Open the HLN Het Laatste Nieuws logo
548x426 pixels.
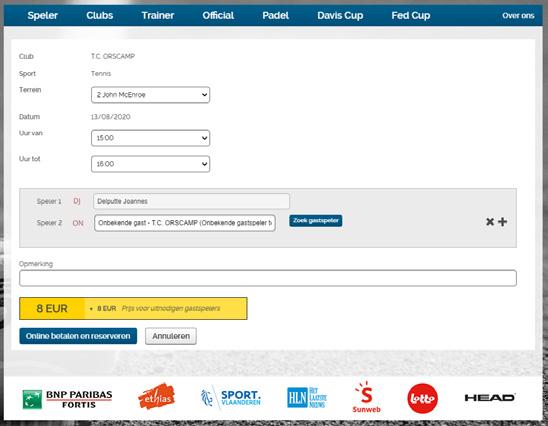coord(307,397)
